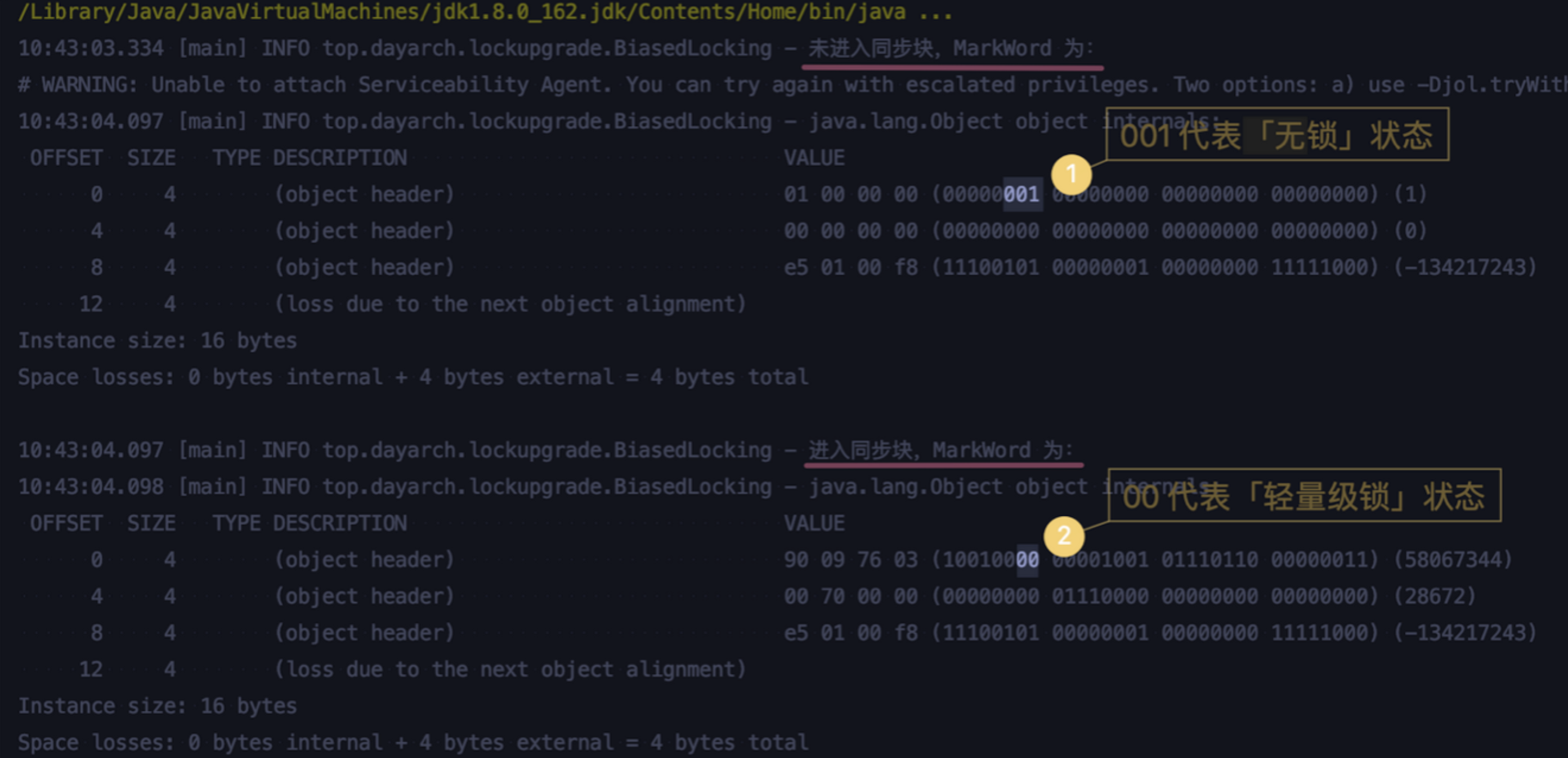
Task: Click hex value 90 09 76 03
Action: [850, 560]
